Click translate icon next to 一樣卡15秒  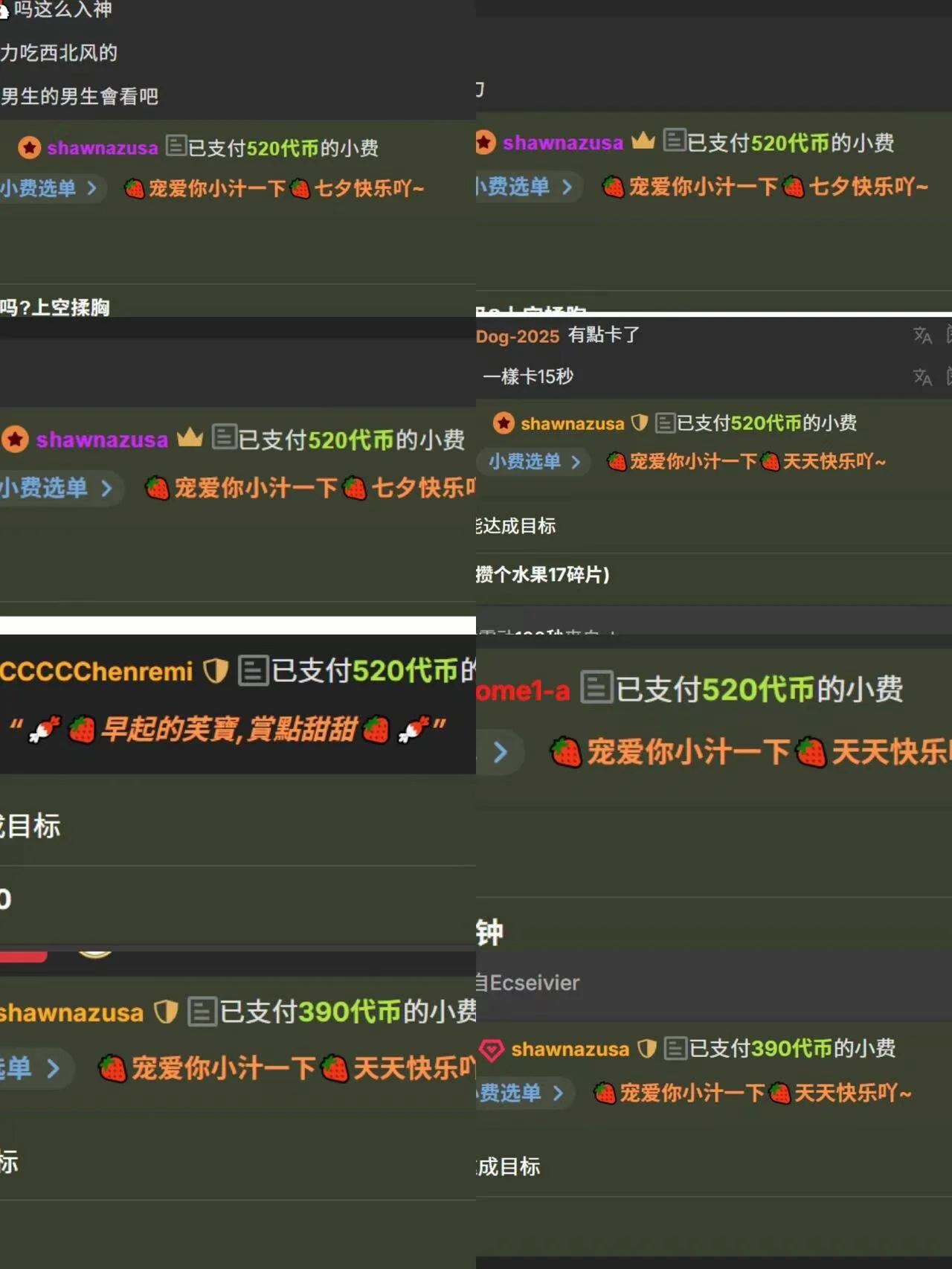[x=922, y=377]
